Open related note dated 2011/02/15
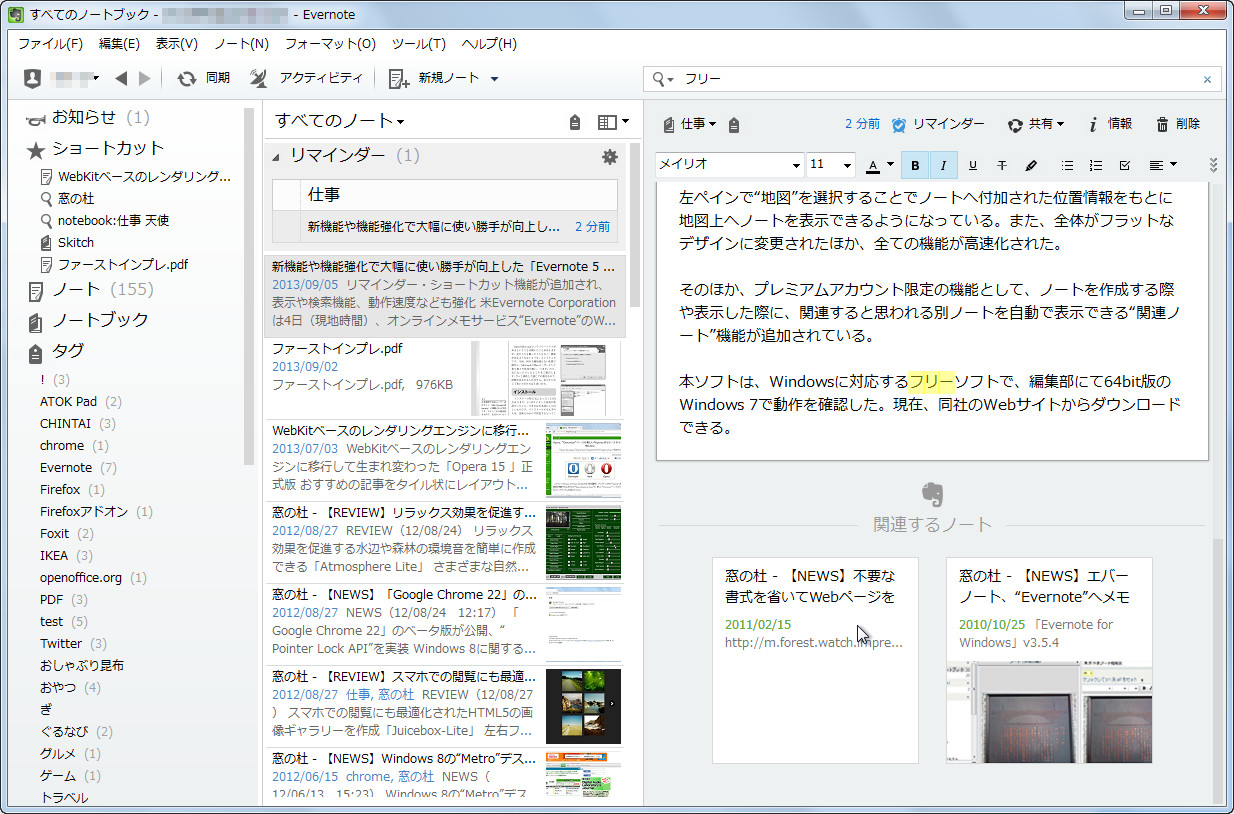Viewport: 1234px width, 814px height. (815, 660)
